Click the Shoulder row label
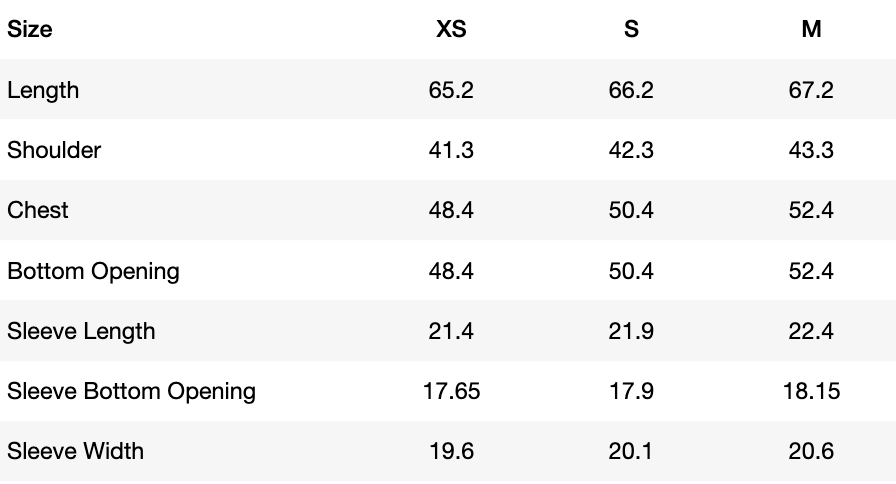The image size is (896, 484). click(54, 150)
